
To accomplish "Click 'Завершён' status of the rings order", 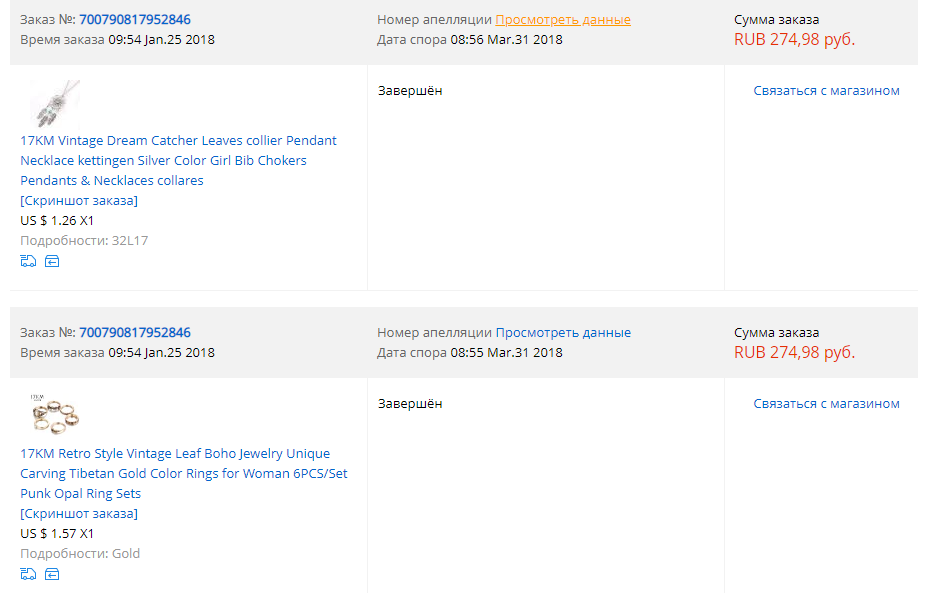I will [410, 403].
